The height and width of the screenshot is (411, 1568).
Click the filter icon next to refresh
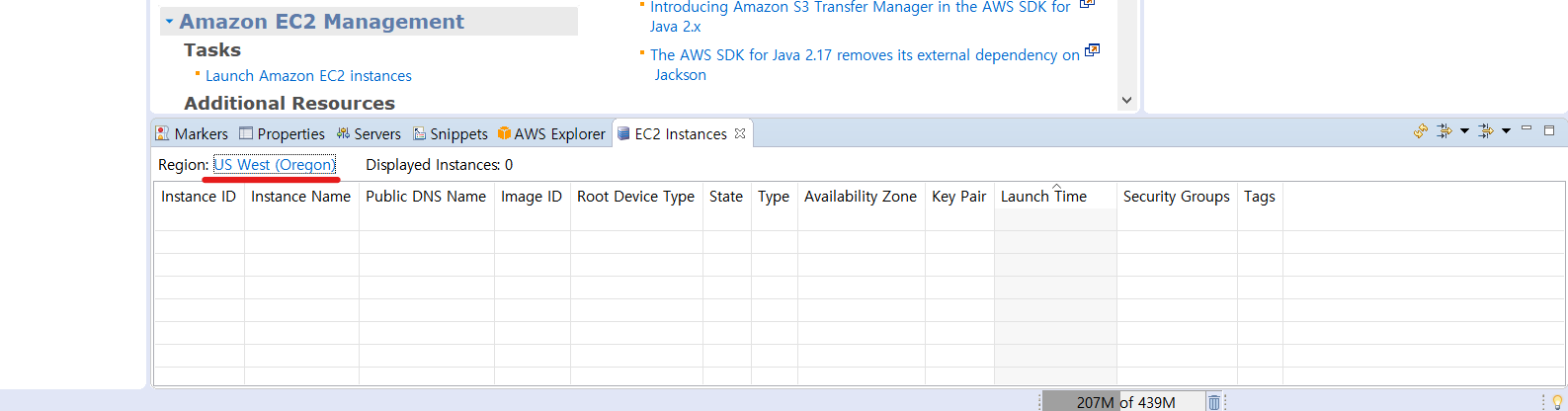1444,130
